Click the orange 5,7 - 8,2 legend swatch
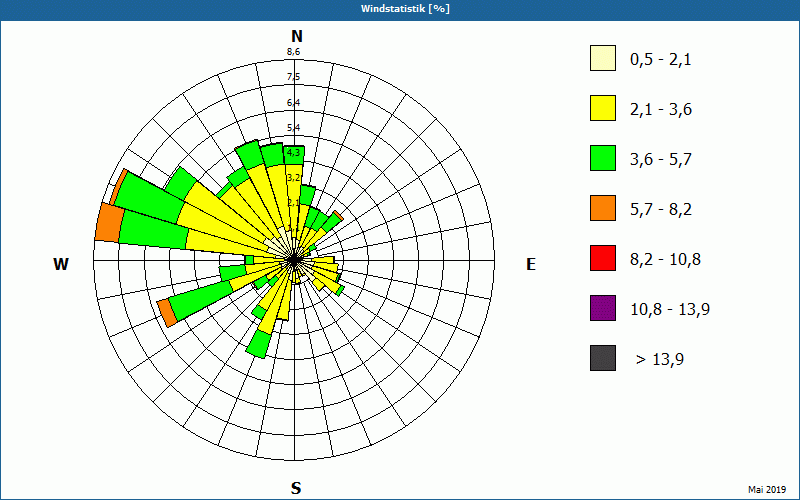This screenshot has height=500, width=800. click(603, 208)
